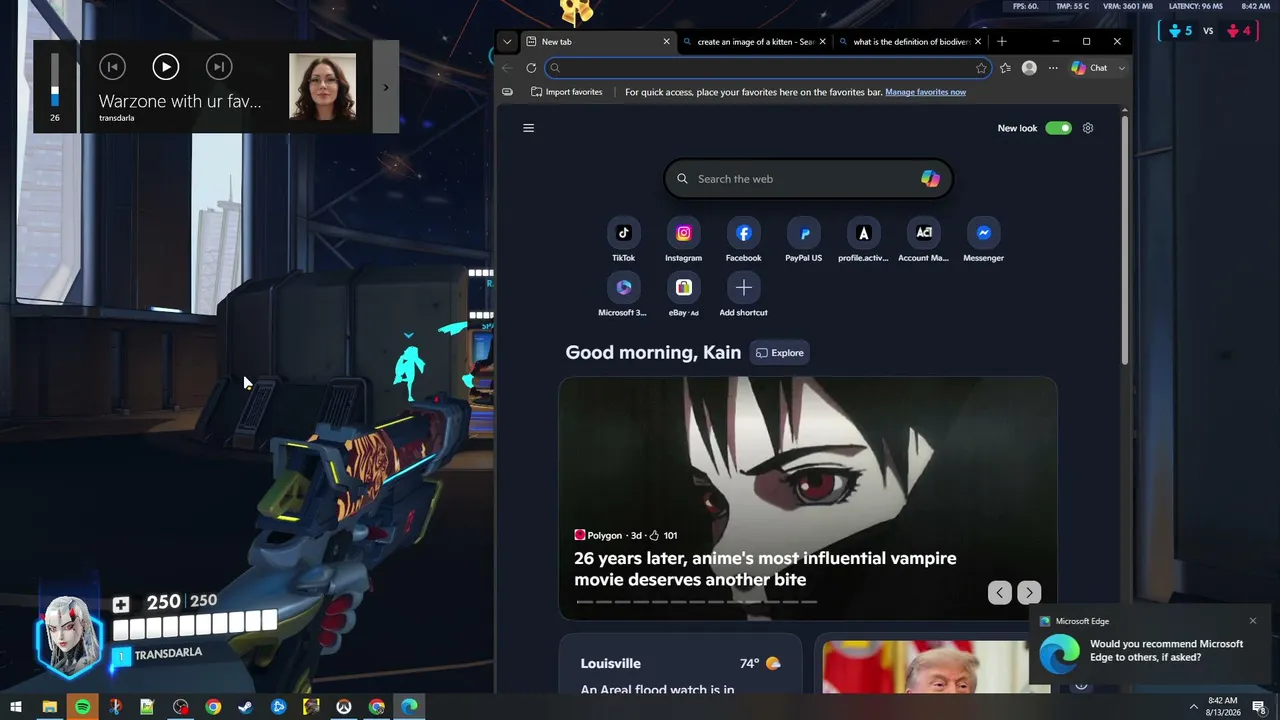
Task: Dismiss the Microsoft Edge notification
Action: (x=1252, y=621)
